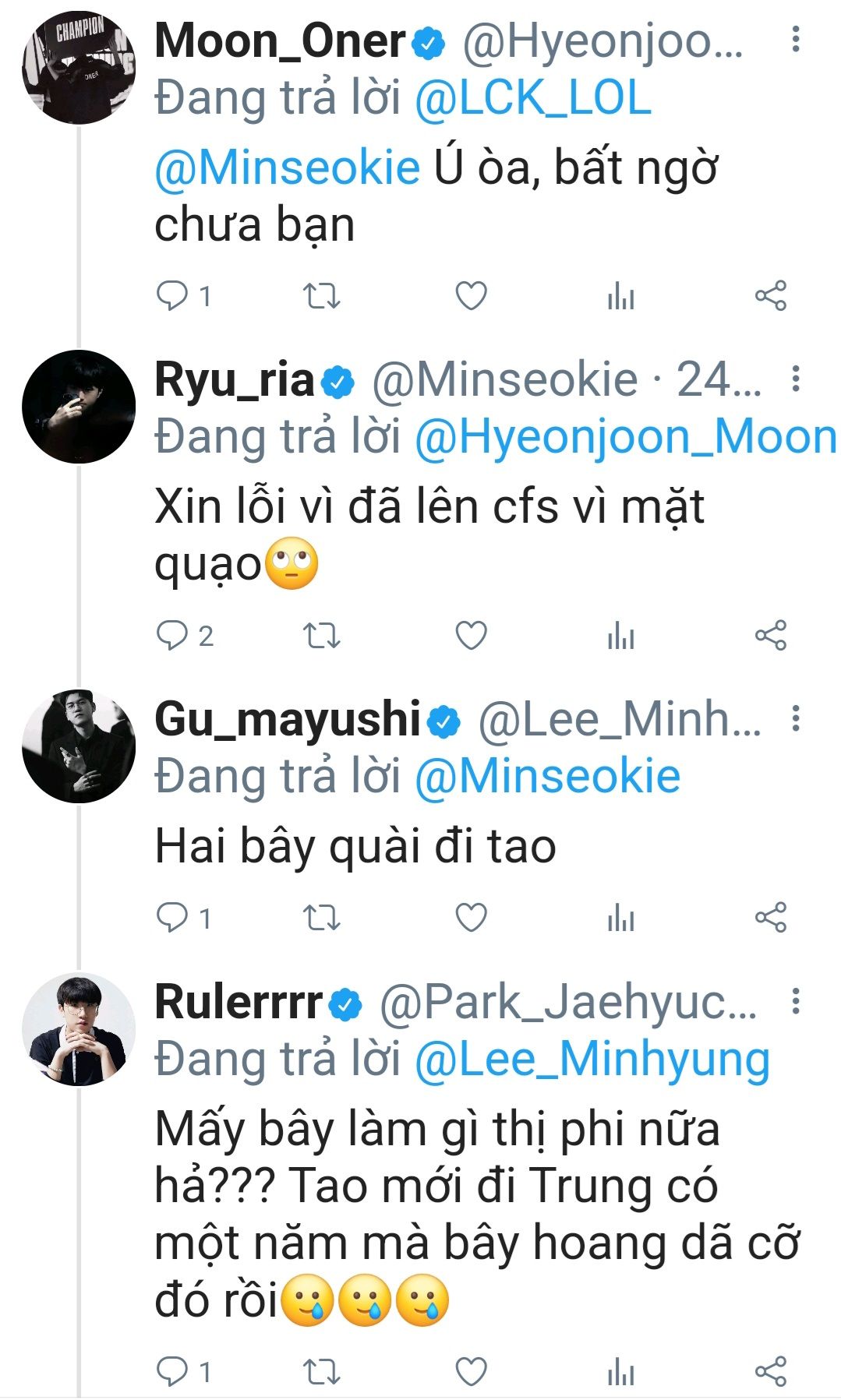
Task: Like Ryu_ria's apology tweet
Action: [471, 636]
